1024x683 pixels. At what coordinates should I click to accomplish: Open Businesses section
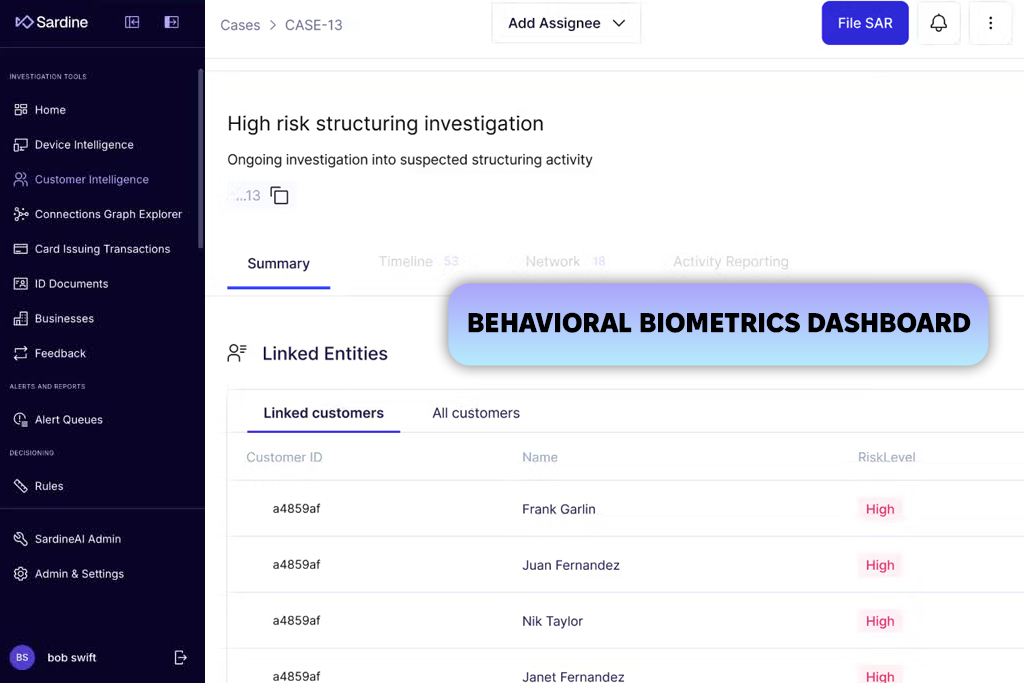click(x=64, y=319)
